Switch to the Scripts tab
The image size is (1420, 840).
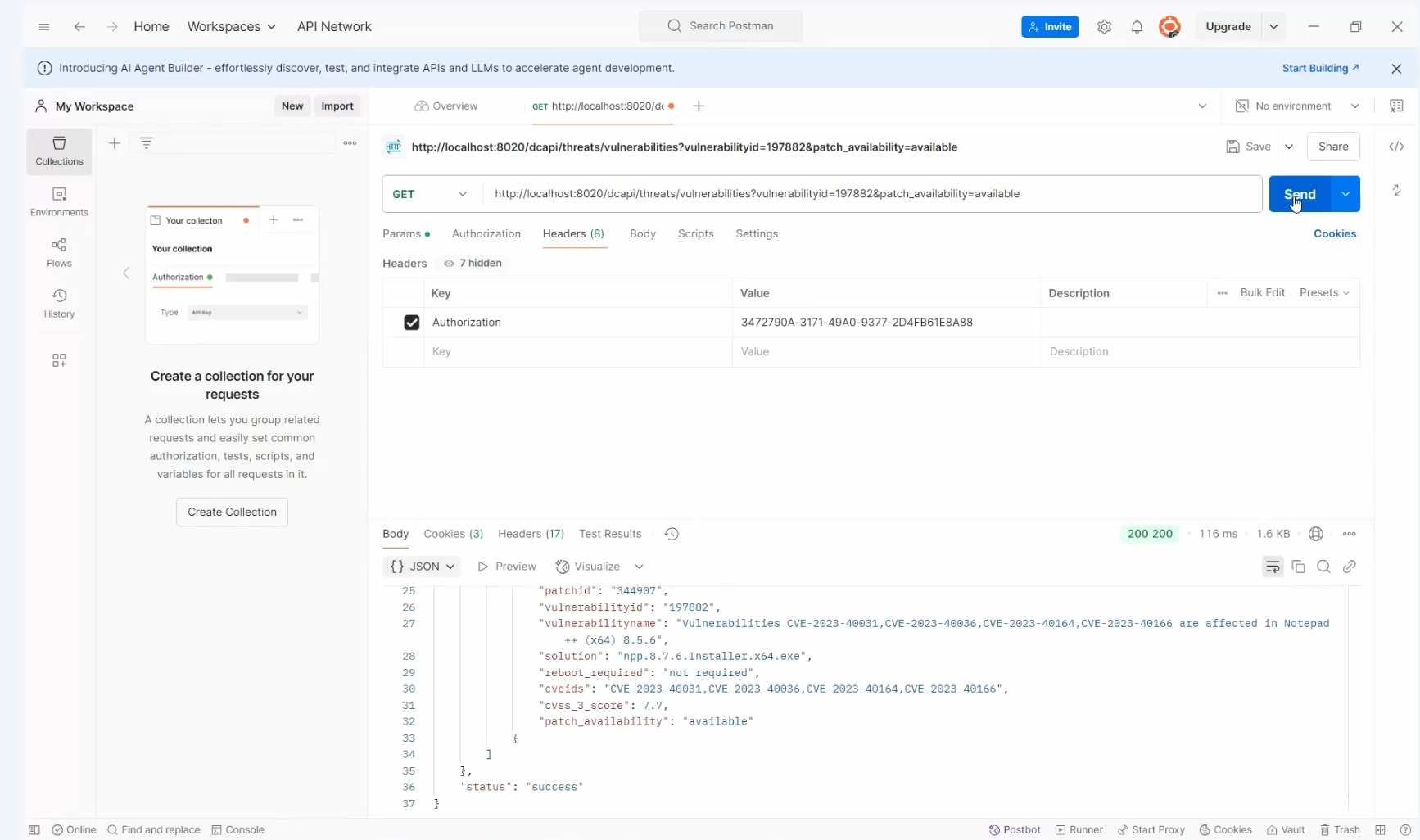(x=695, y=234)
